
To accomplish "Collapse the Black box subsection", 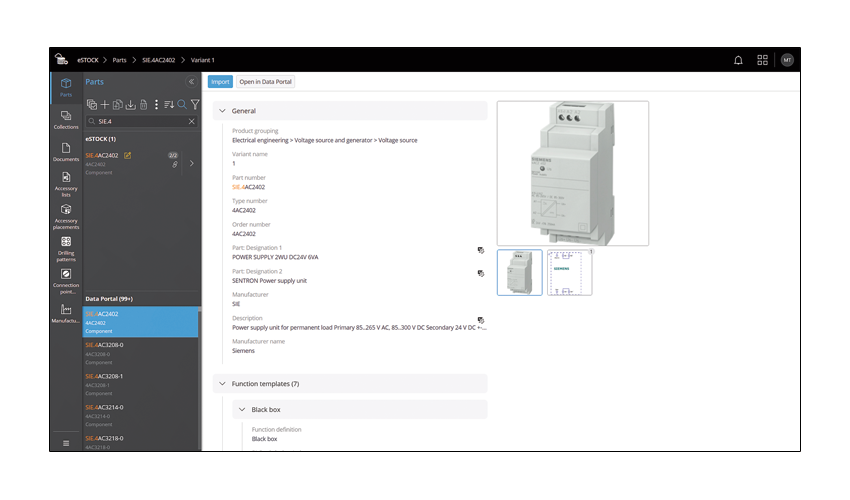I will click(242, 409).
